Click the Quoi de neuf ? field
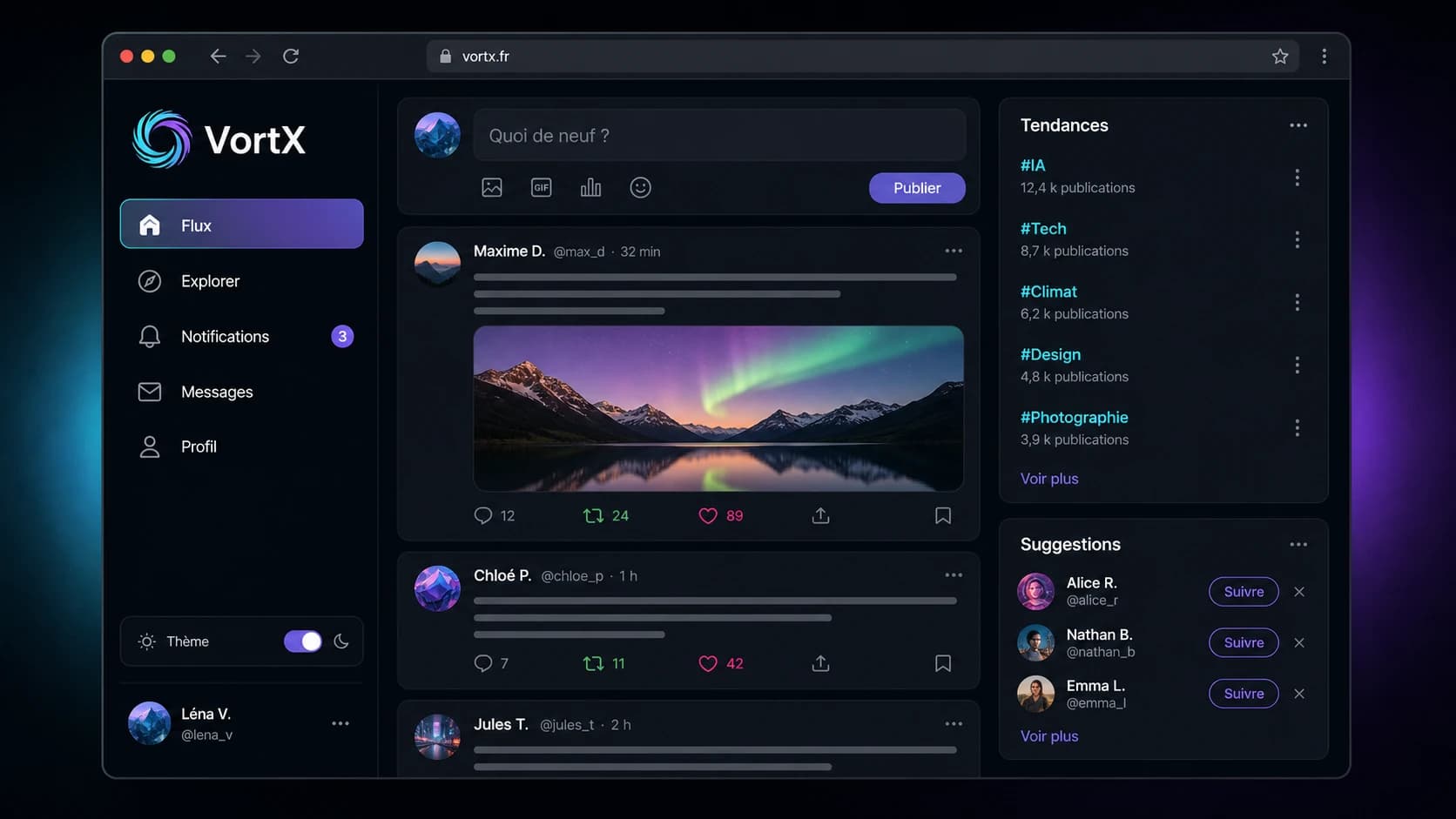This screenshot has height=819, width=1456. [719, 135]
